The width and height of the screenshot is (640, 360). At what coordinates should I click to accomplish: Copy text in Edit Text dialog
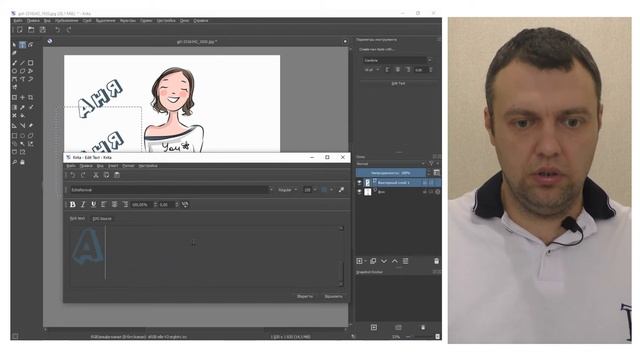point(107,175)
